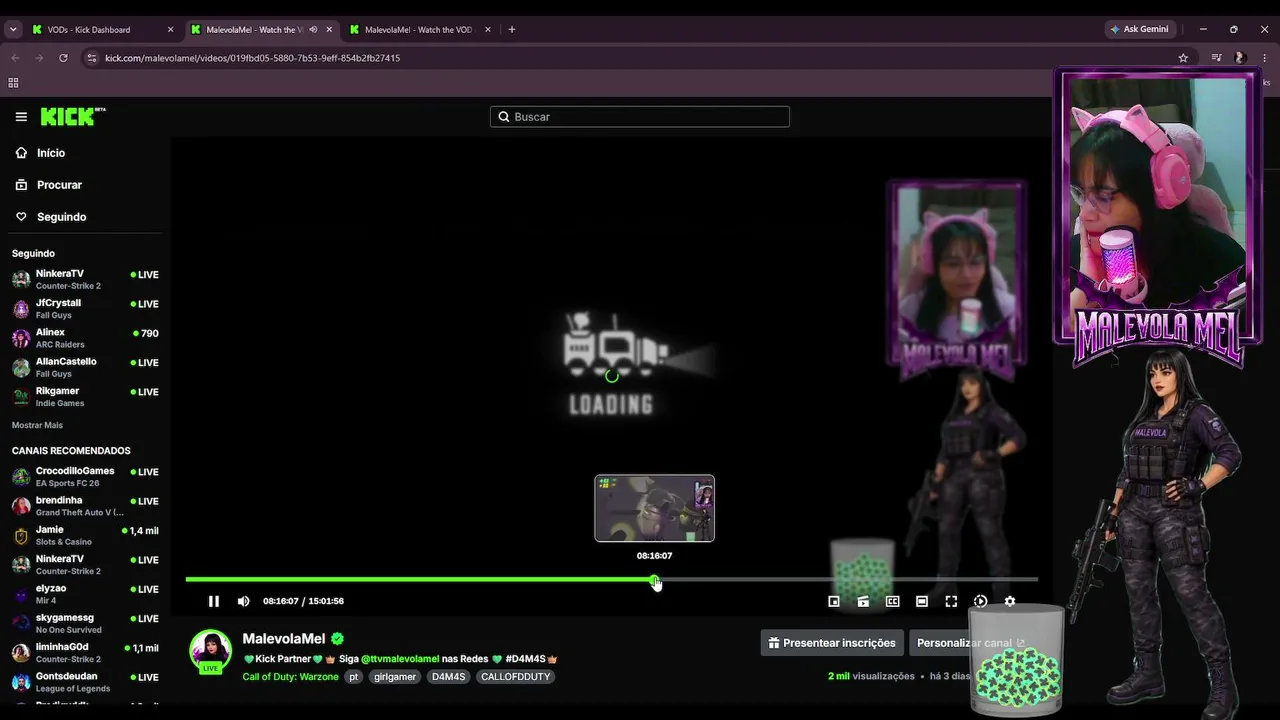The width and height of the screenshot is (1280, 720).
Task: Switch to third MalevolaMel VOD tab
Action: pyautogui.click(x=420, y=30)
